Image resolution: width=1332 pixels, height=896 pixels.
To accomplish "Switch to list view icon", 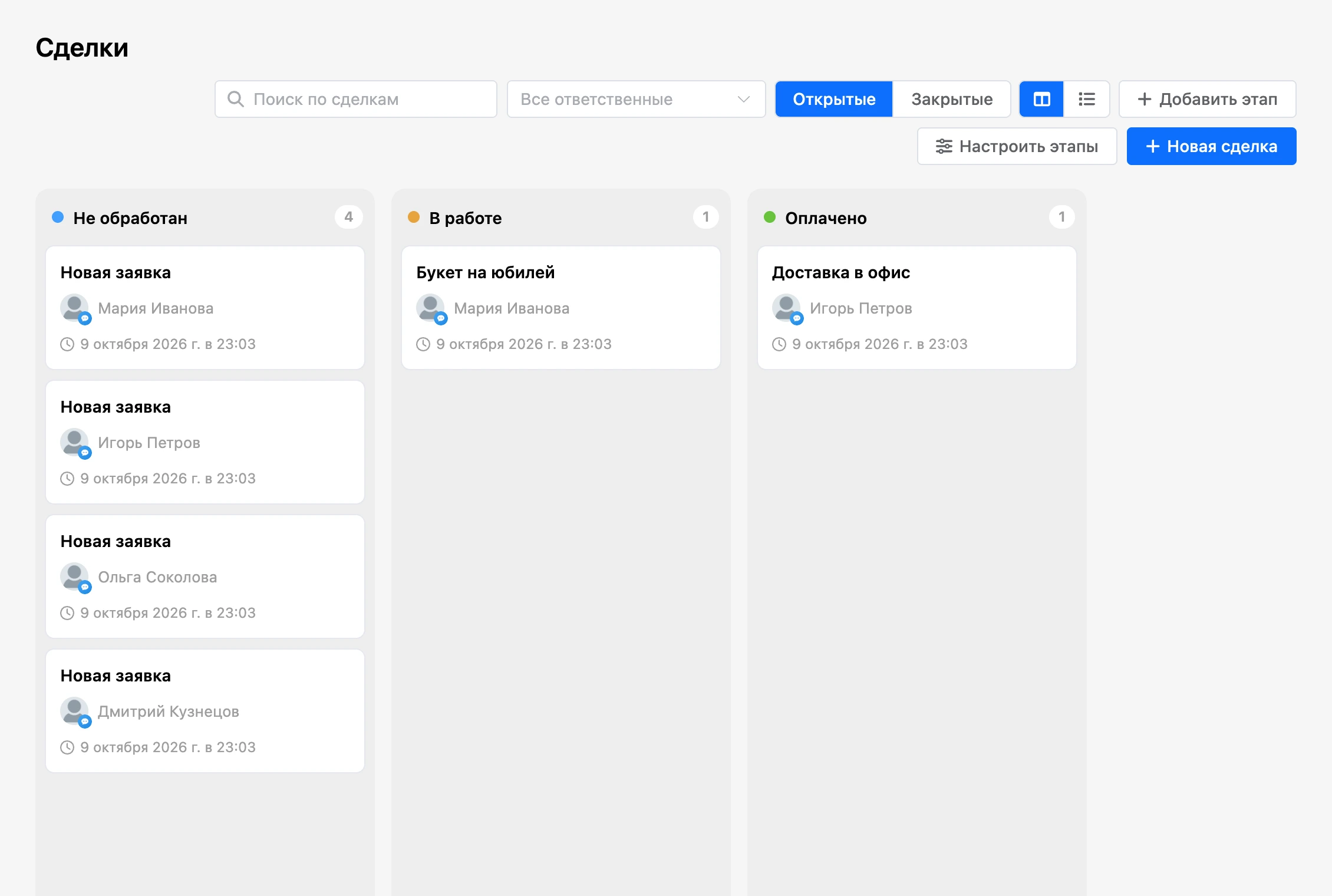I will coord(1086,99).
